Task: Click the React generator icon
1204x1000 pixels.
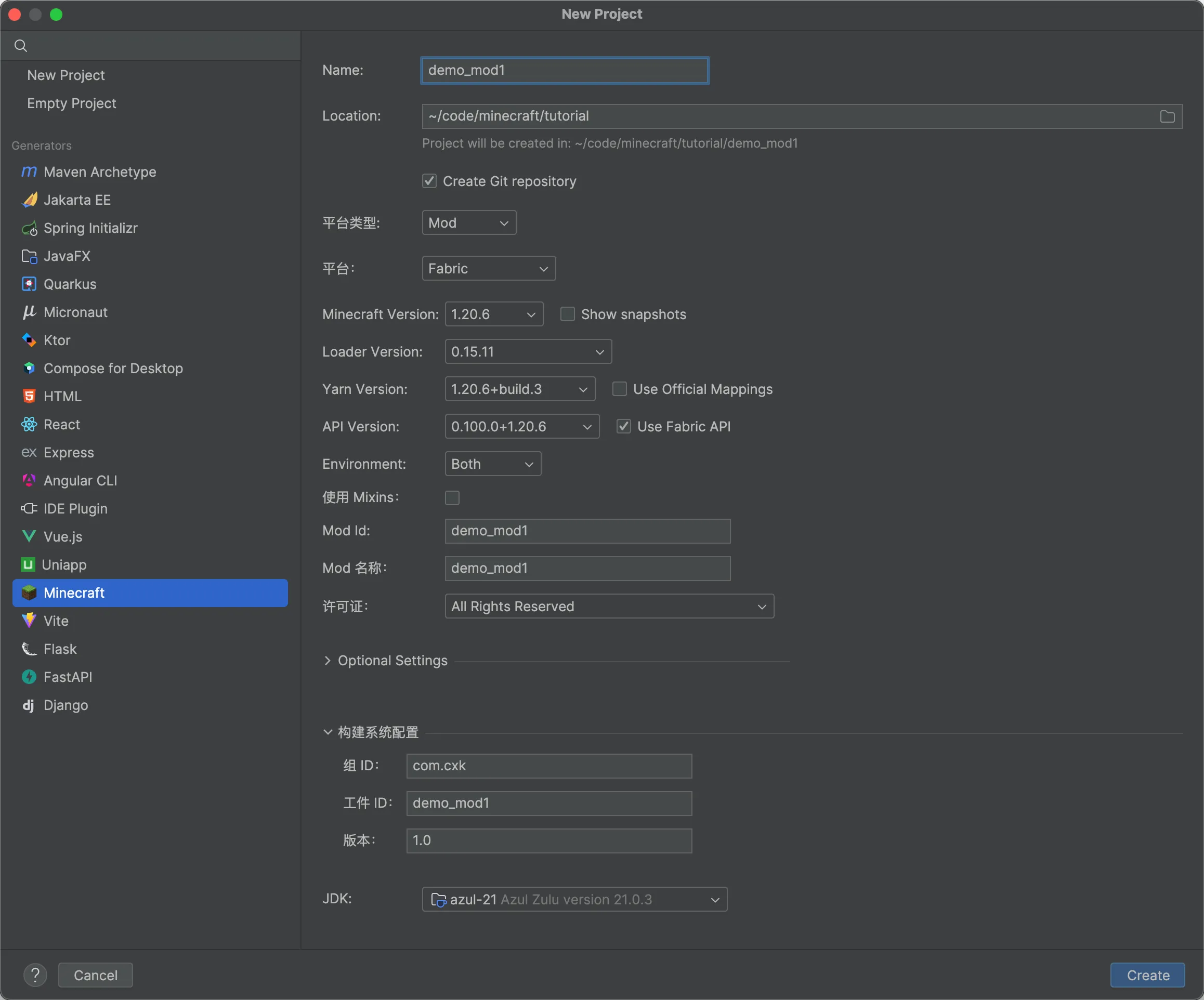Action: [x=29, y=425]
